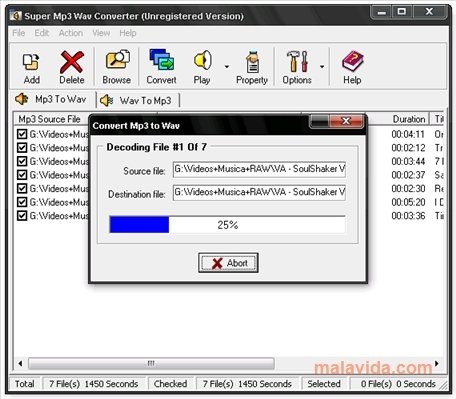
Task: Click the 25% conversion progress bar
Action: [x=227, y=225]
